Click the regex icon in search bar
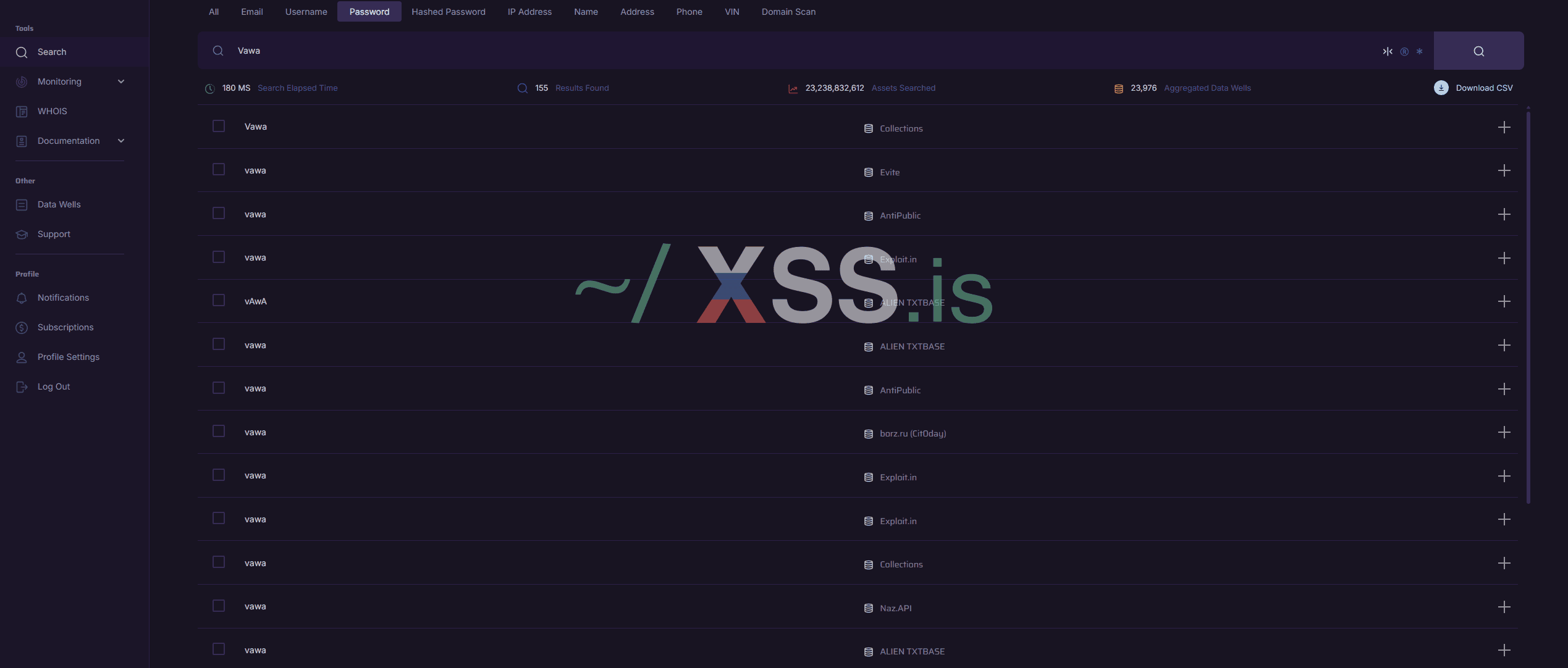 click(x=1404, y=51)
